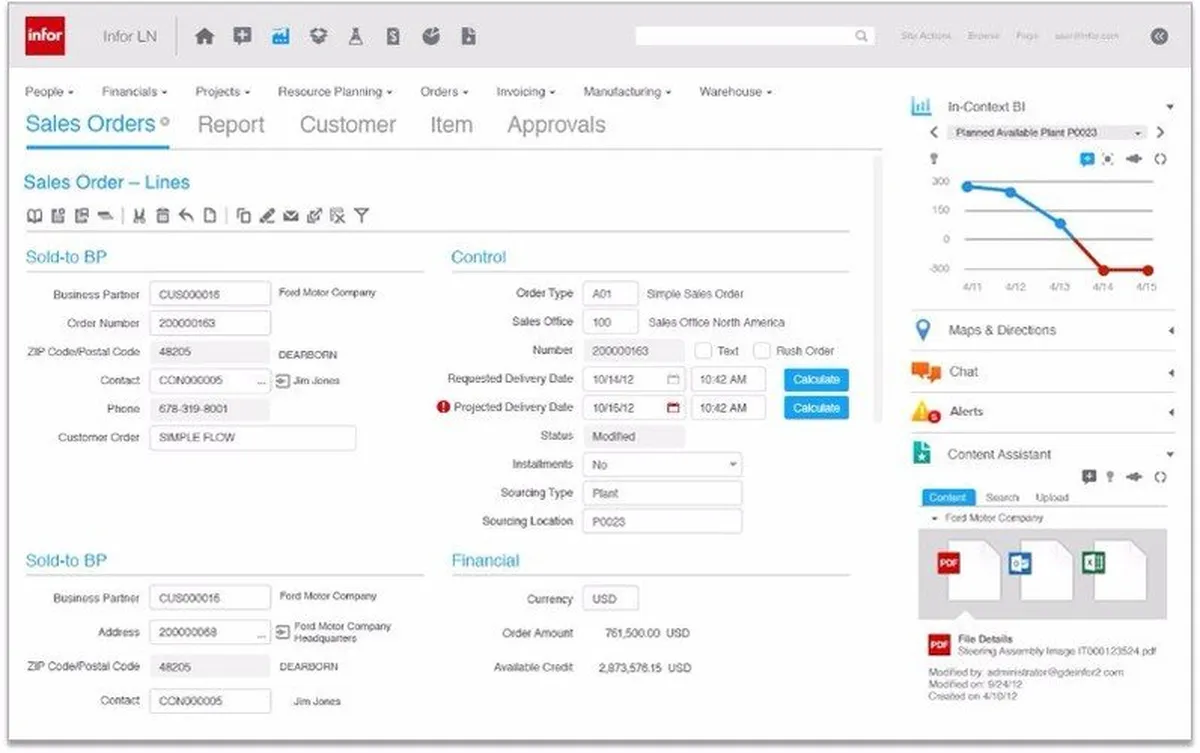Viewport: 1200px width, 753px height.
Task: Click the Customer Order input field
Action: [252, 438]
